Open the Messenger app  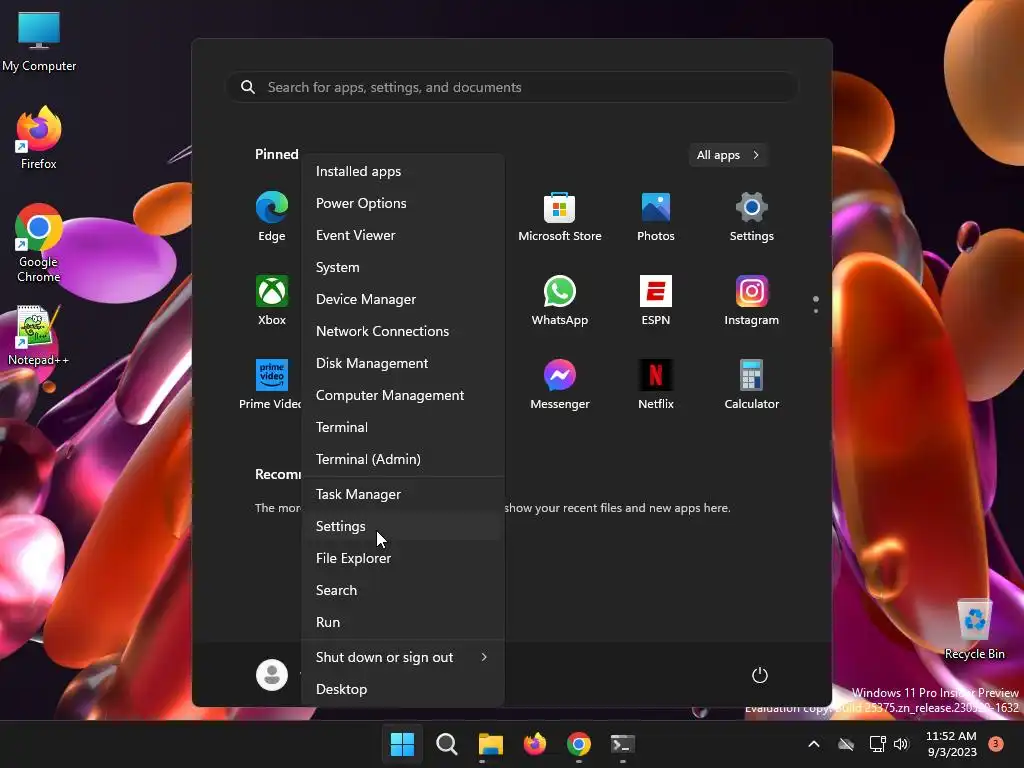click(560, 385)
